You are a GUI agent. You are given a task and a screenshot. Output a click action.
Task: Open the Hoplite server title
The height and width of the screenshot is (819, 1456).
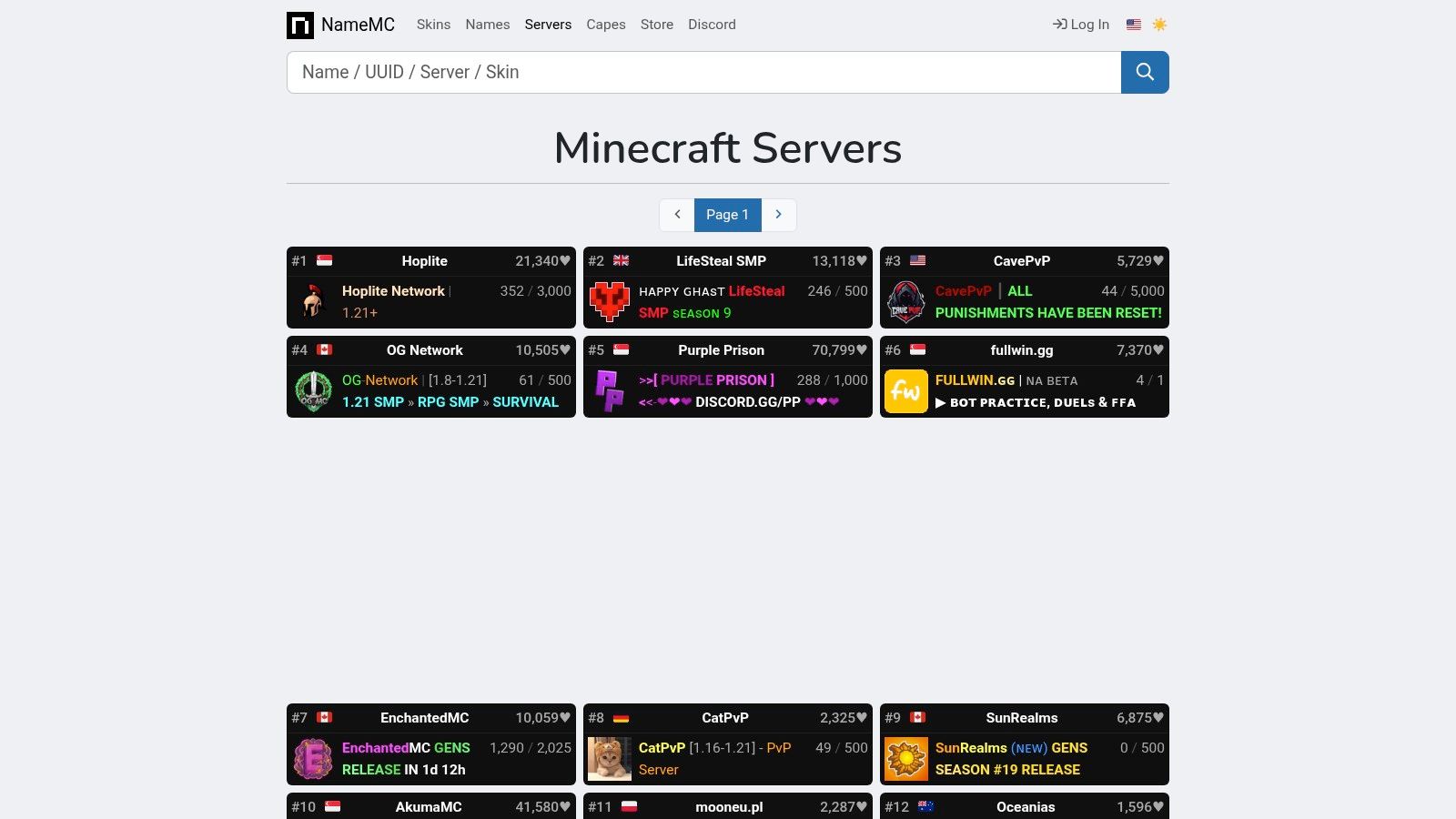(425, 261)
